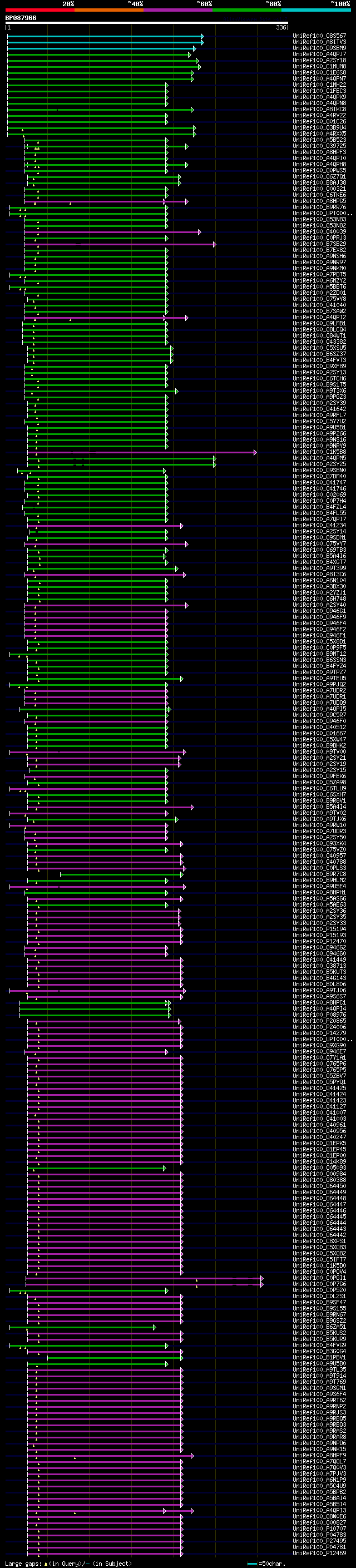The height and width of the screenshot is (1568, 356).
Task: Select the UniRef100_Q00827 label
Action: click(319, 1522)
